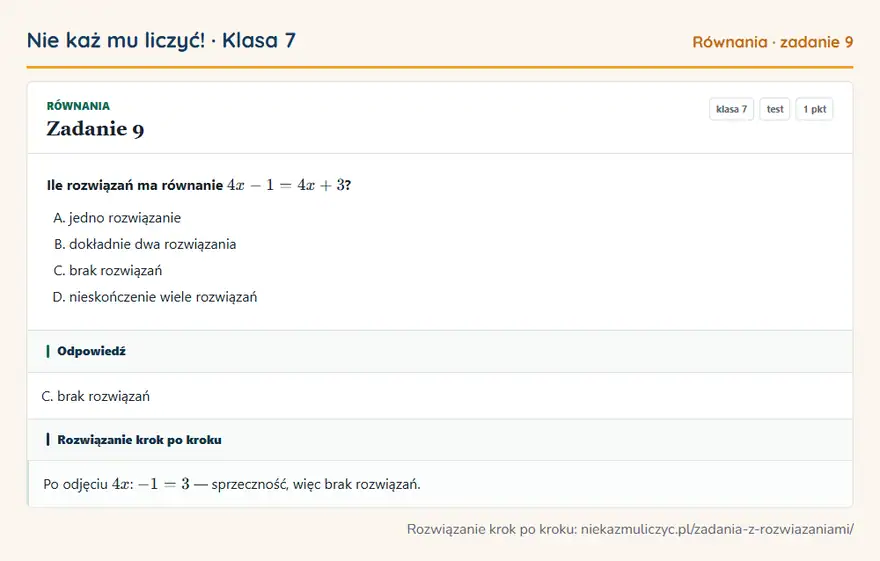Select the answer option 'C. brak rozwiązań' in the question list
Screen dimensions: 880x561
coord(108,270)
